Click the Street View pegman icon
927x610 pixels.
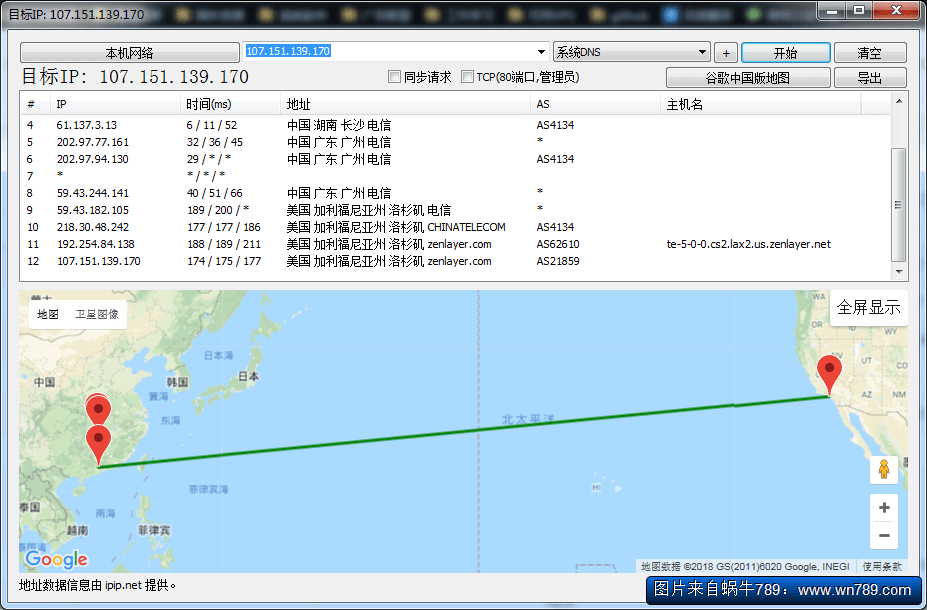click(x=883, y=469)
